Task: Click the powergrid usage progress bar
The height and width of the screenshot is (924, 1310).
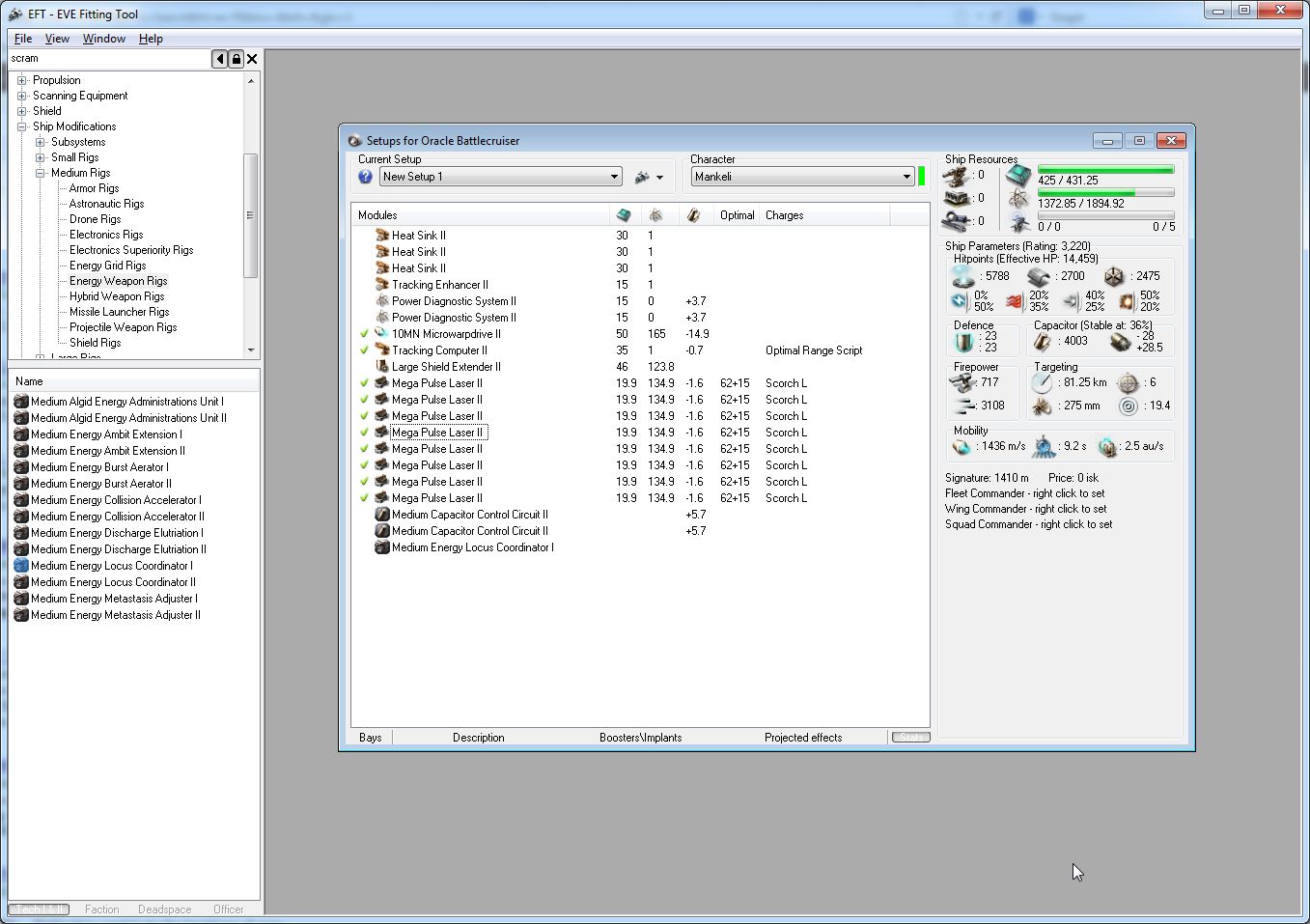Action: point(1105,193)
